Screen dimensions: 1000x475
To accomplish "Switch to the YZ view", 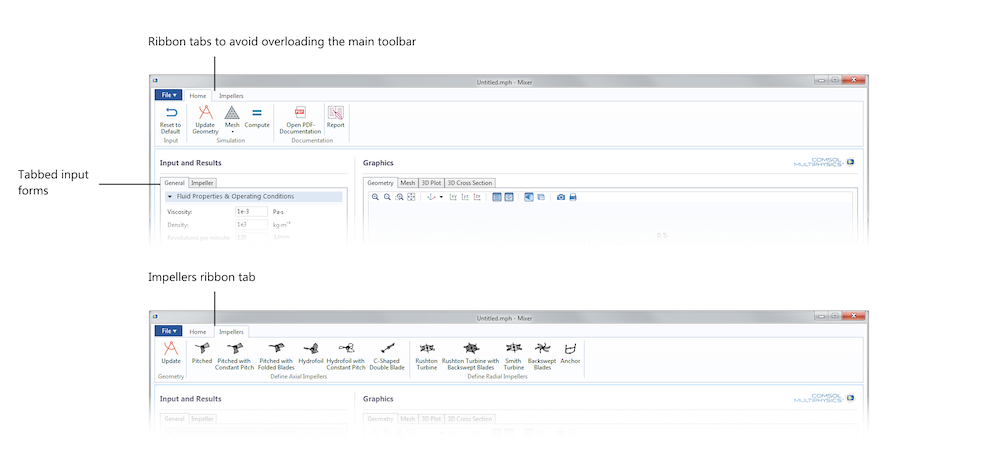I will point(465,198).
